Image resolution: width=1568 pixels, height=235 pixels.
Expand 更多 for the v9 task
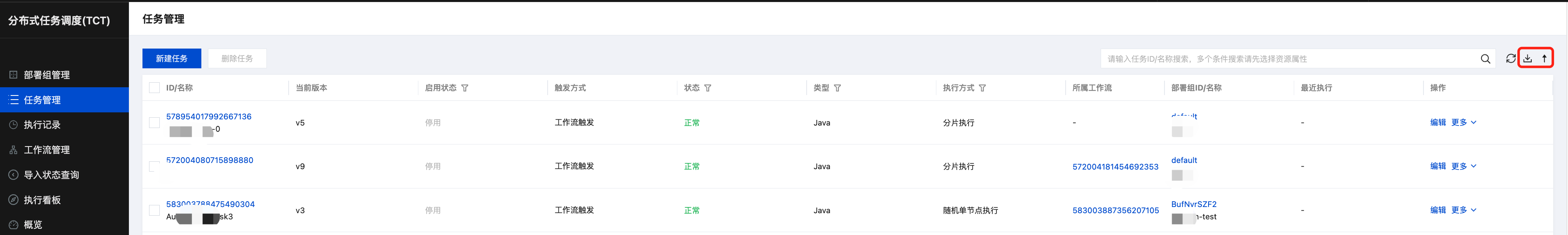pos(1464,166)
